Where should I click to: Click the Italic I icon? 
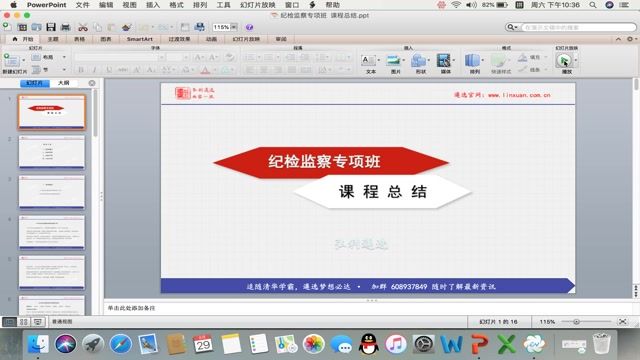[95, 70]
